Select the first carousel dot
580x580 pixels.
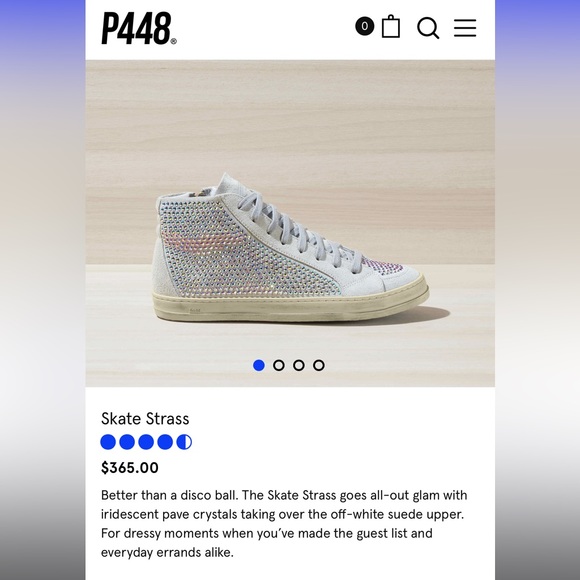[x=259, y=365]
